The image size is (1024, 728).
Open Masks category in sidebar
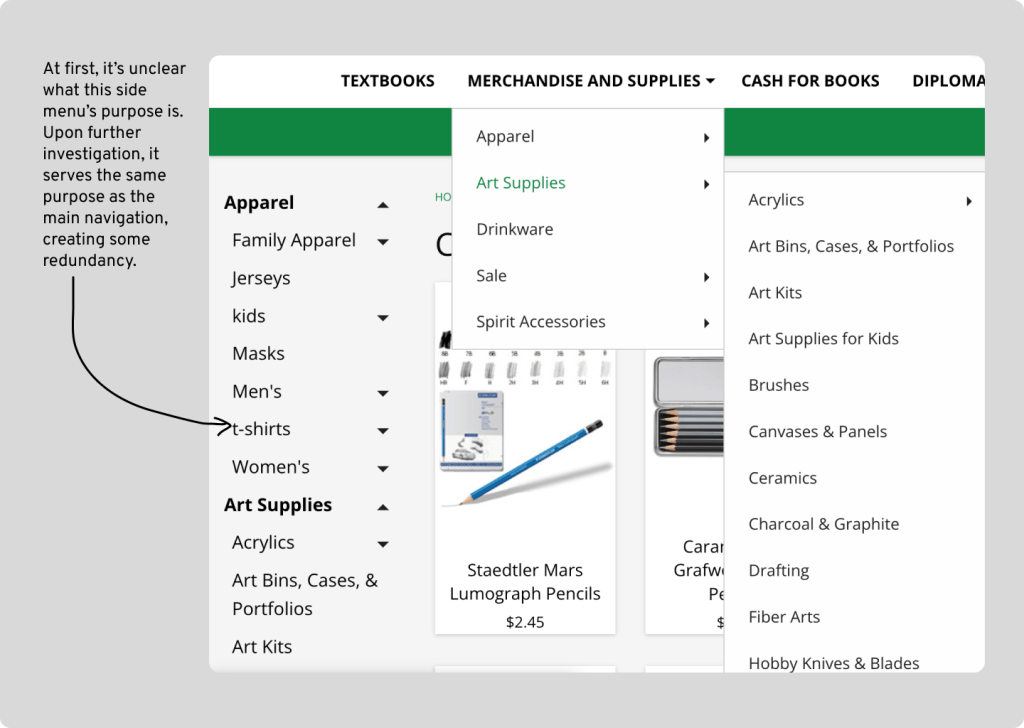point(258,354)
